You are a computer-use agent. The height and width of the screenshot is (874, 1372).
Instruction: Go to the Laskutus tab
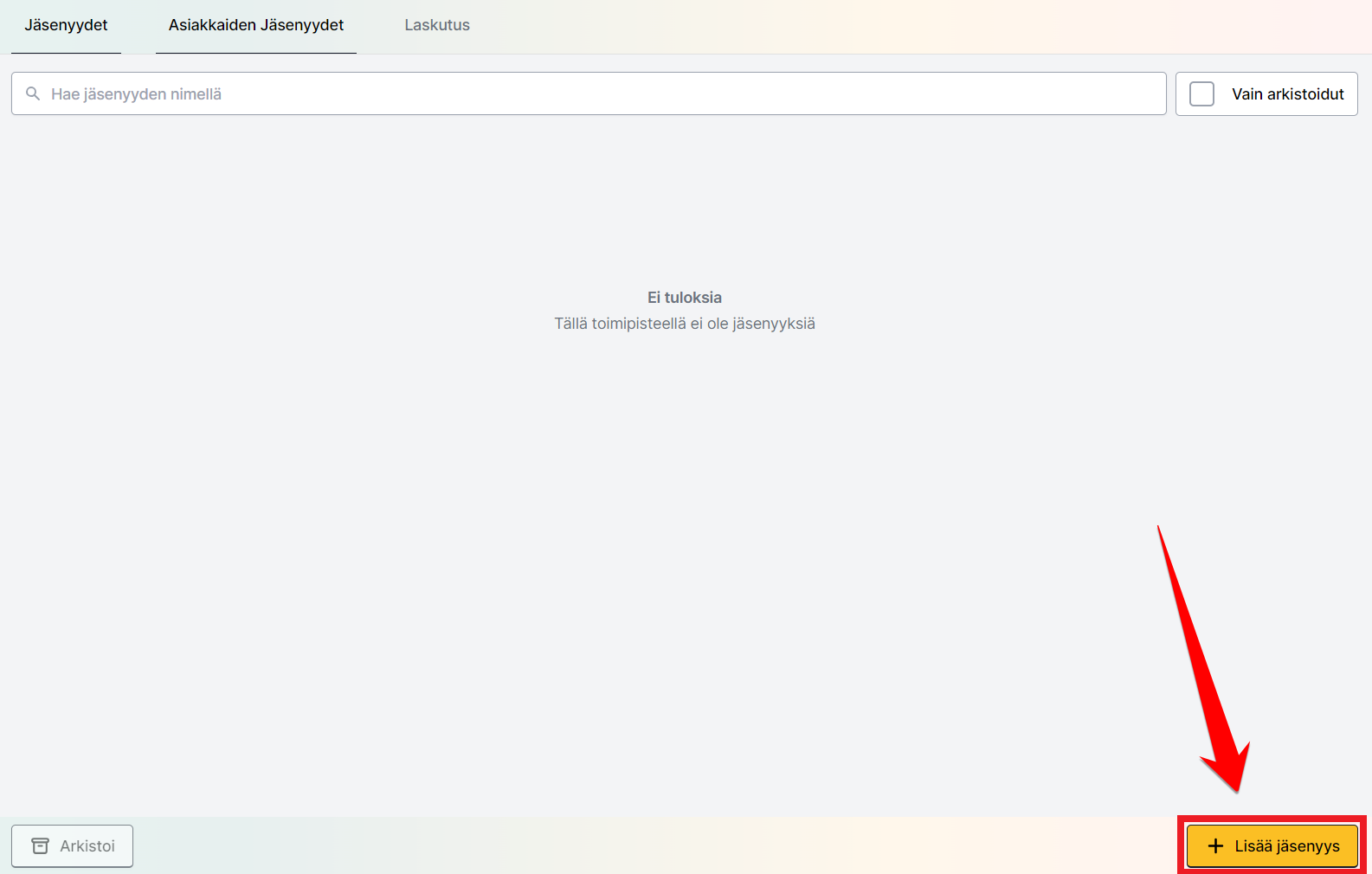pyautogui.click(x=437, y=25)
